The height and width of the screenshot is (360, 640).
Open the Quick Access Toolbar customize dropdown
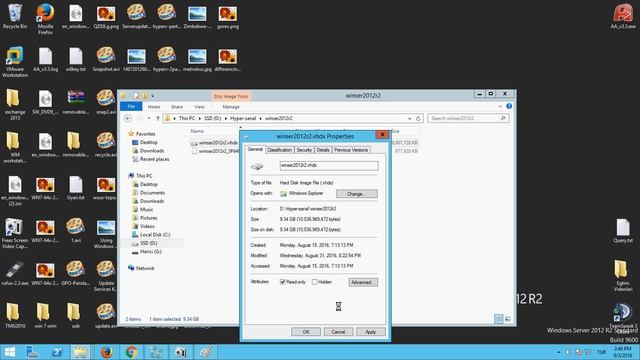coord(153,96)
